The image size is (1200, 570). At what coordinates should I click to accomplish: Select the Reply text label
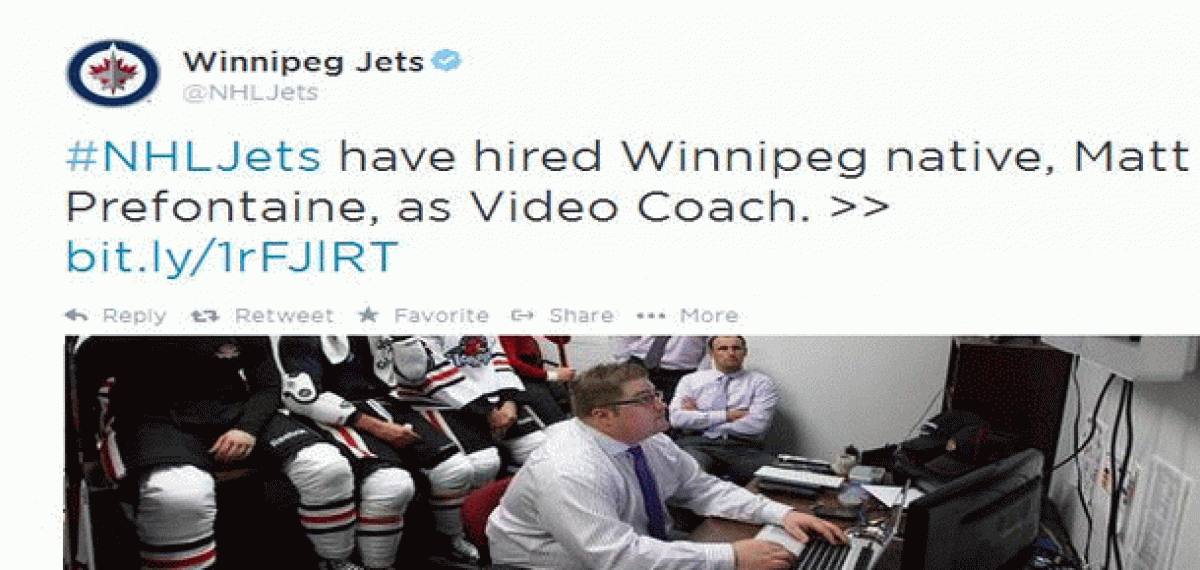134,316
